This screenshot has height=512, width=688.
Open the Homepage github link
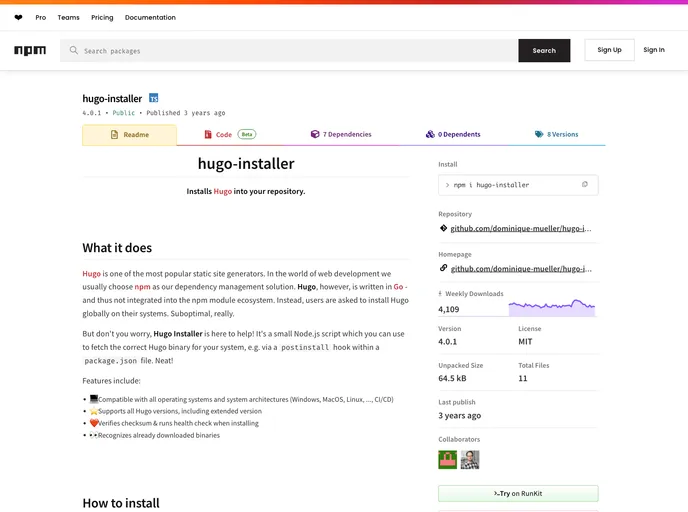521,269
